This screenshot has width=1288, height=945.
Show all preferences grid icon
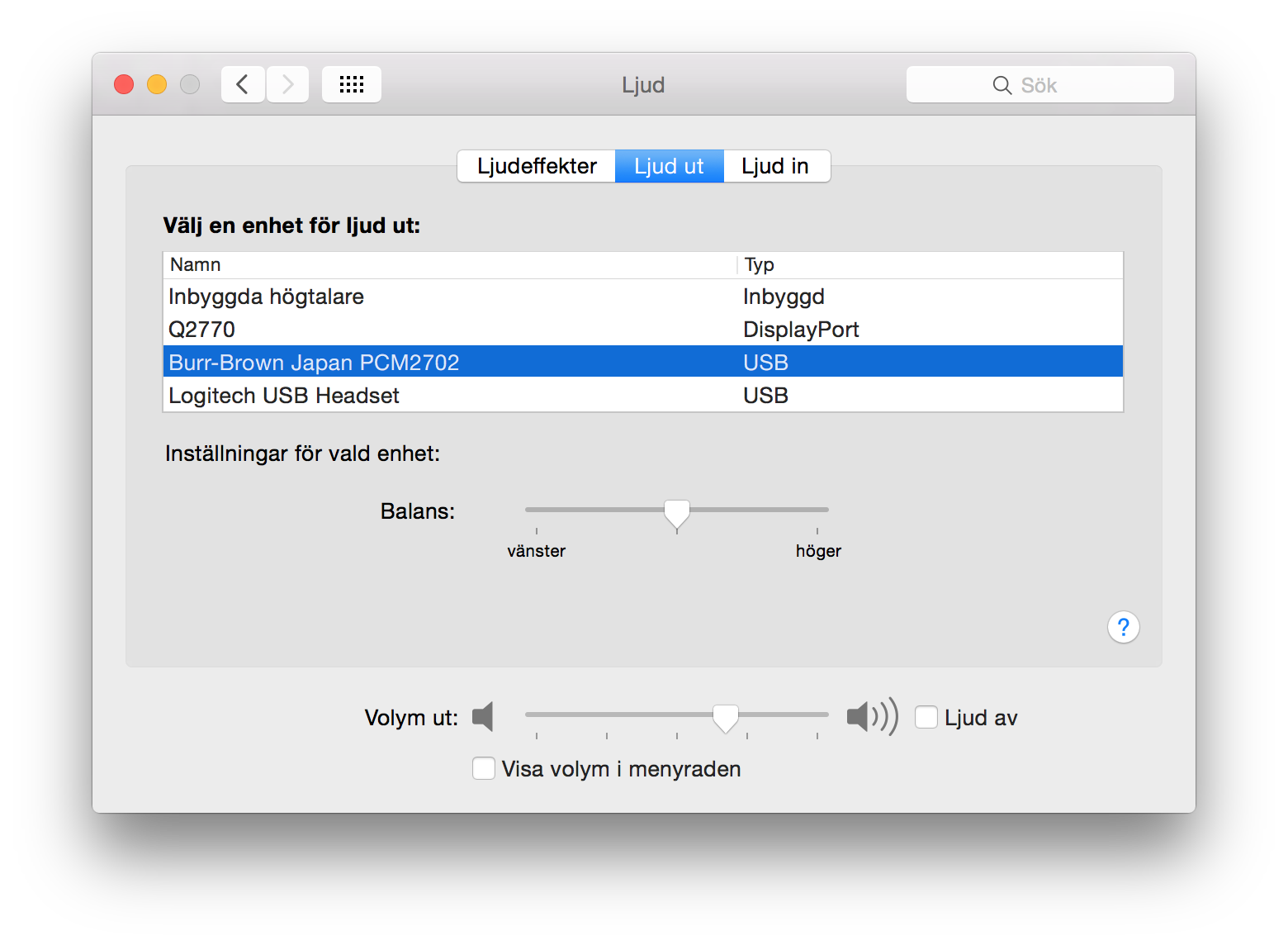352,84
